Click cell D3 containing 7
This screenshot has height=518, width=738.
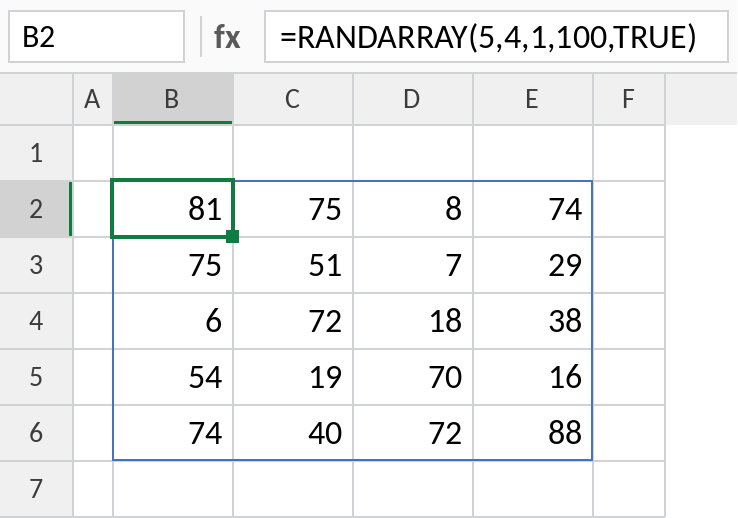[413, 265]
